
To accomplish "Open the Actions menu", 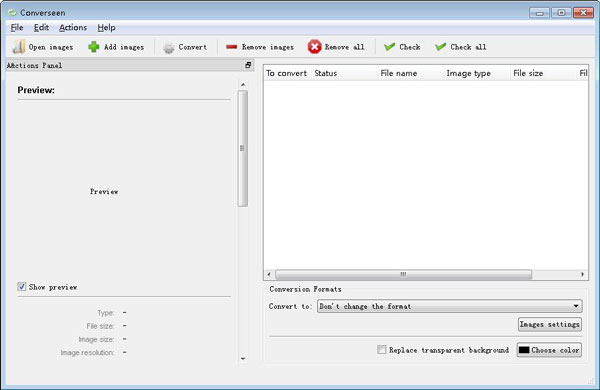I will pyautogui.click(x=73, y=28).
